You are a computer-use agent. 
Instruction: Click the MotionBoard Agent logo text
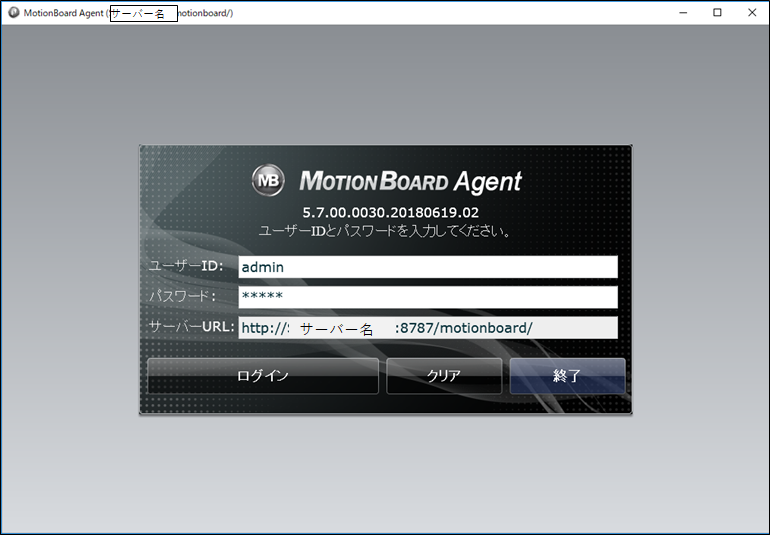point(411,181)
